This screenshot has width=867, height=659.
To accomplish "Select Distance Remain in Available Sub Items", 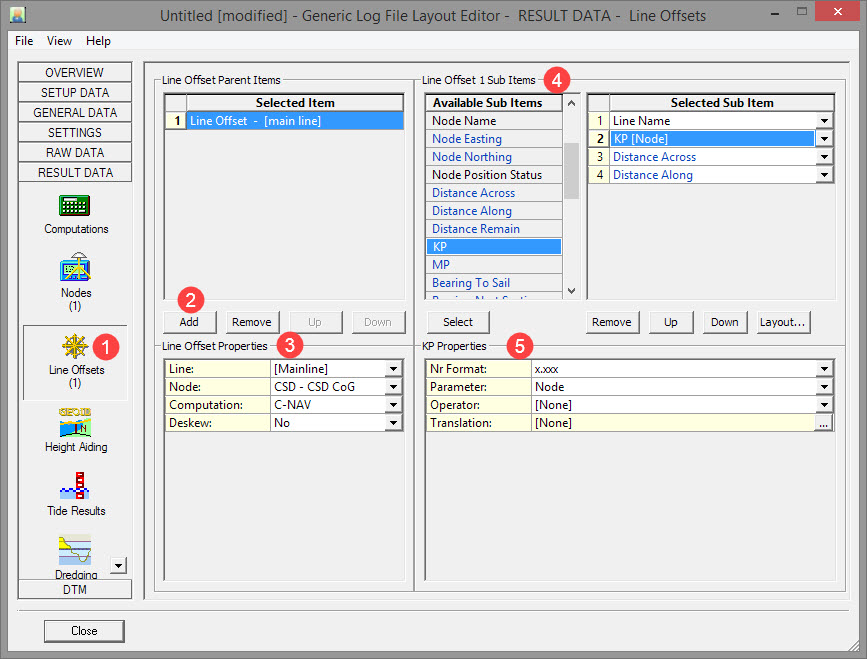I will coord(476,229).
